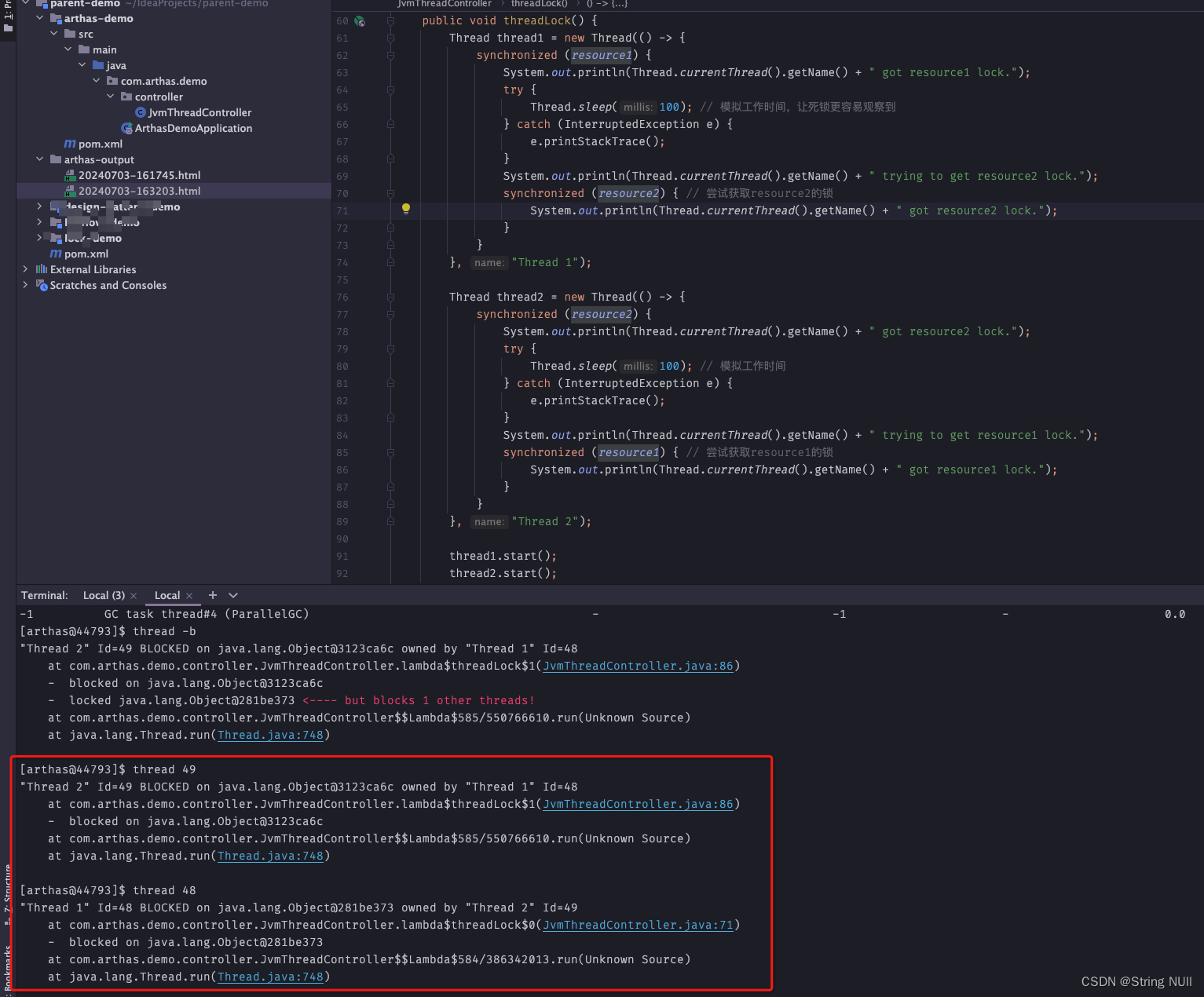1204x997 pixels.
Task: Click the "thread1.start();" code line
Action: [503, 556]
